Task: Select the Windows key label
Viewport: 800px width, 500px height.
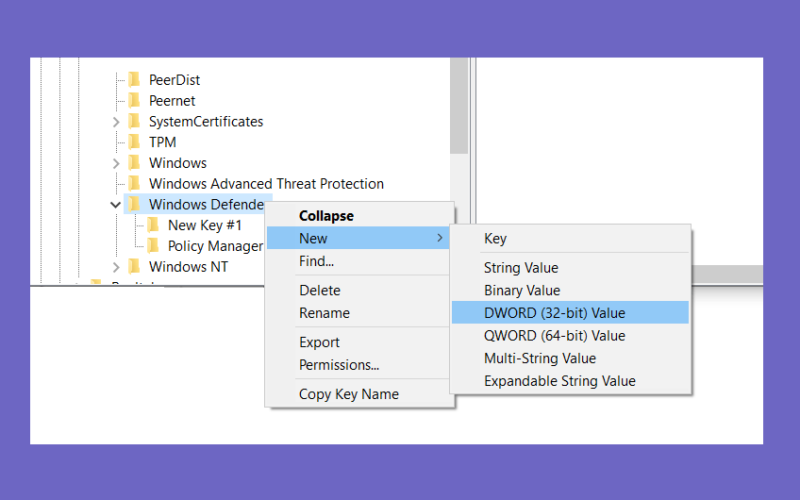Action: tap(178, 163)
